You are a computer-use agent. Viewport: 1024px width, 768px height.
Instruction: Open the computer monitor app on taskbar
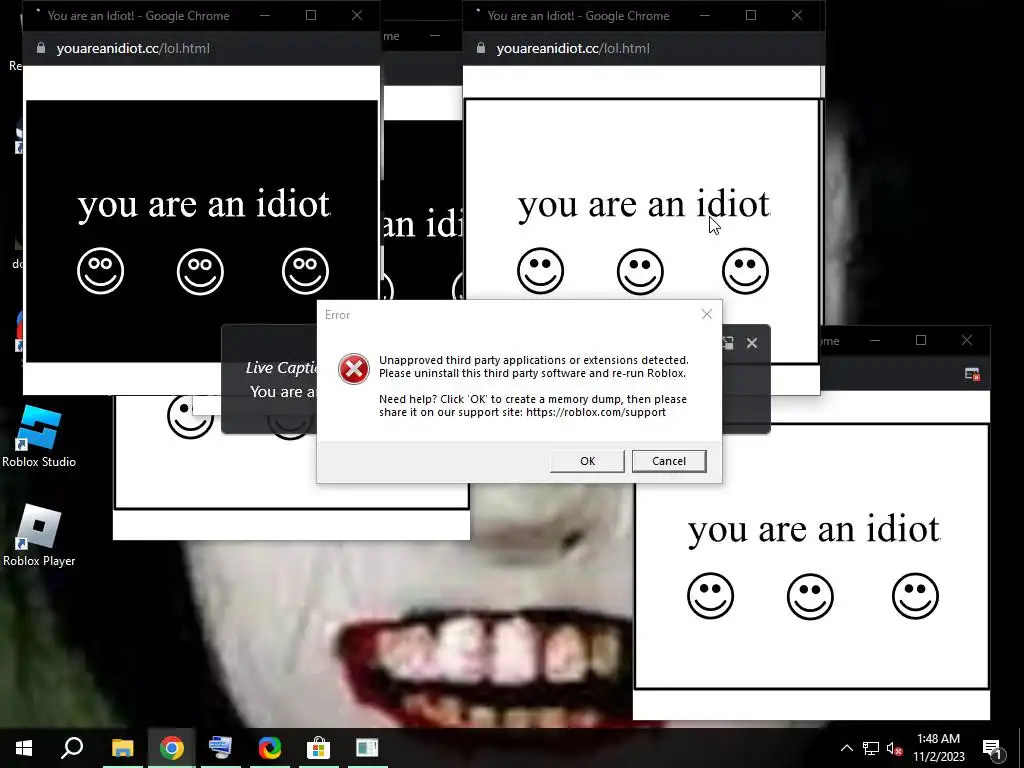220,748
